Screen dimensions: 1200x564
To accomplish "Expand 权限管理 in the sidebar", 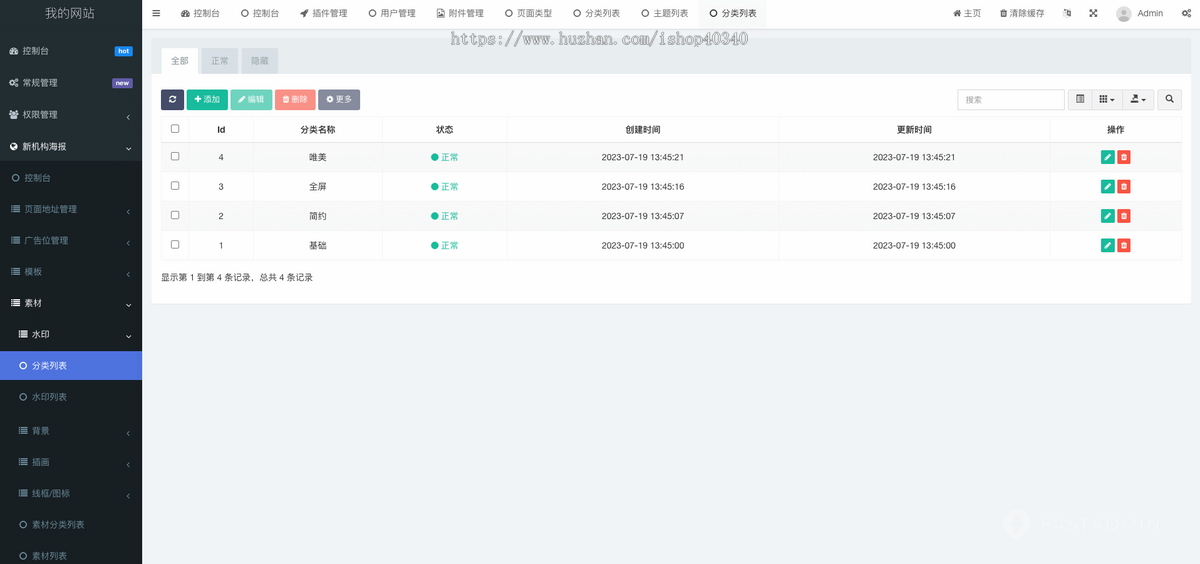I will 71,114.
